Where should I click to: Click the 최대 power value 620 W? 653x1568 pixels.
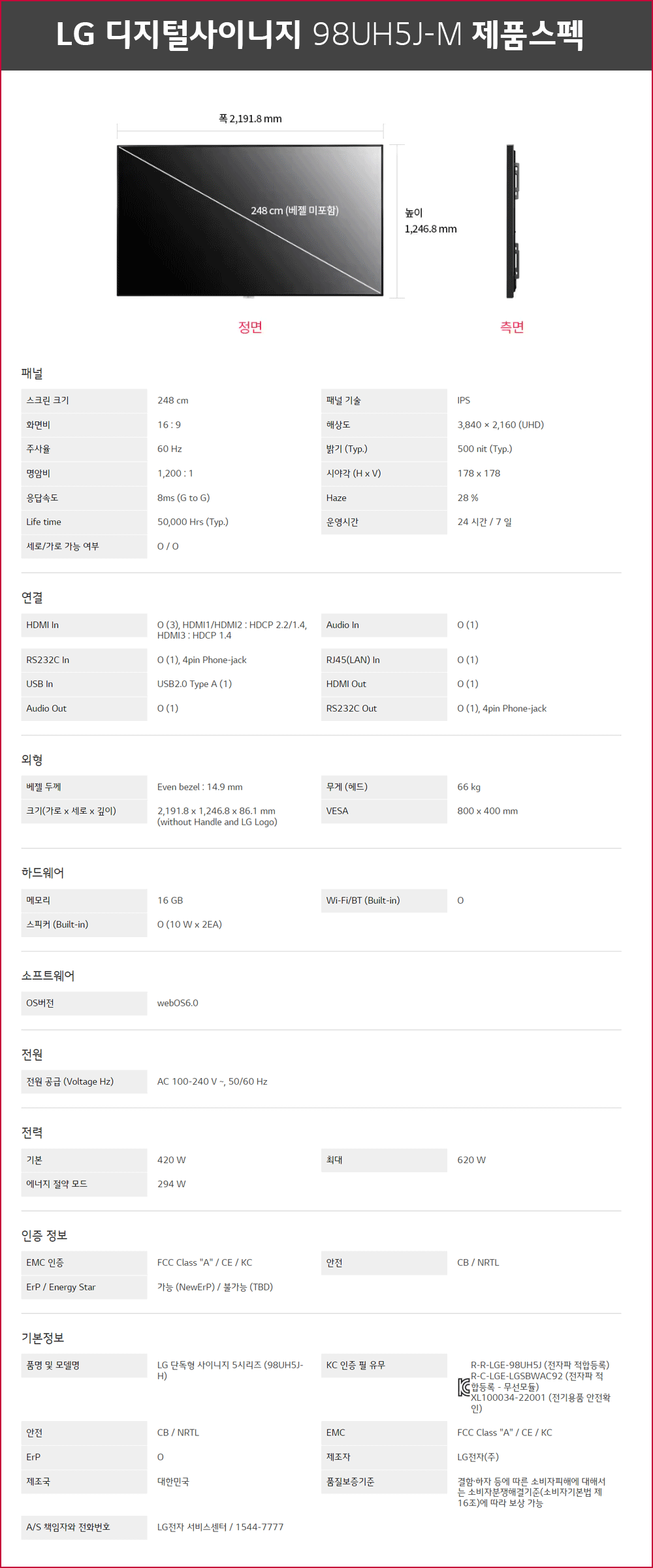pyautogui.click(x=471, y=1160)
